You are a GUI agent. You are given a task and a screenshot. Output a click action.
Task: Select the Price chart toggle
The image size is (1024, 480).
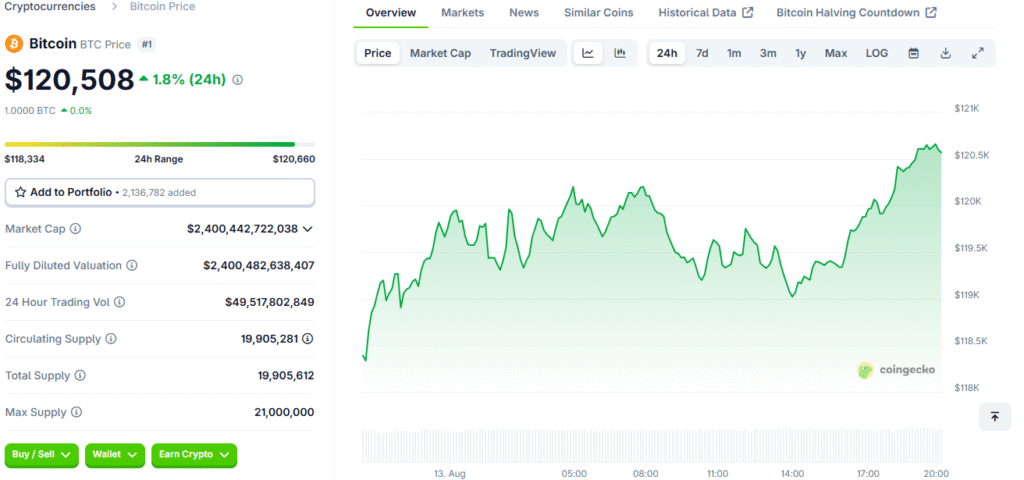click(377, 53)
